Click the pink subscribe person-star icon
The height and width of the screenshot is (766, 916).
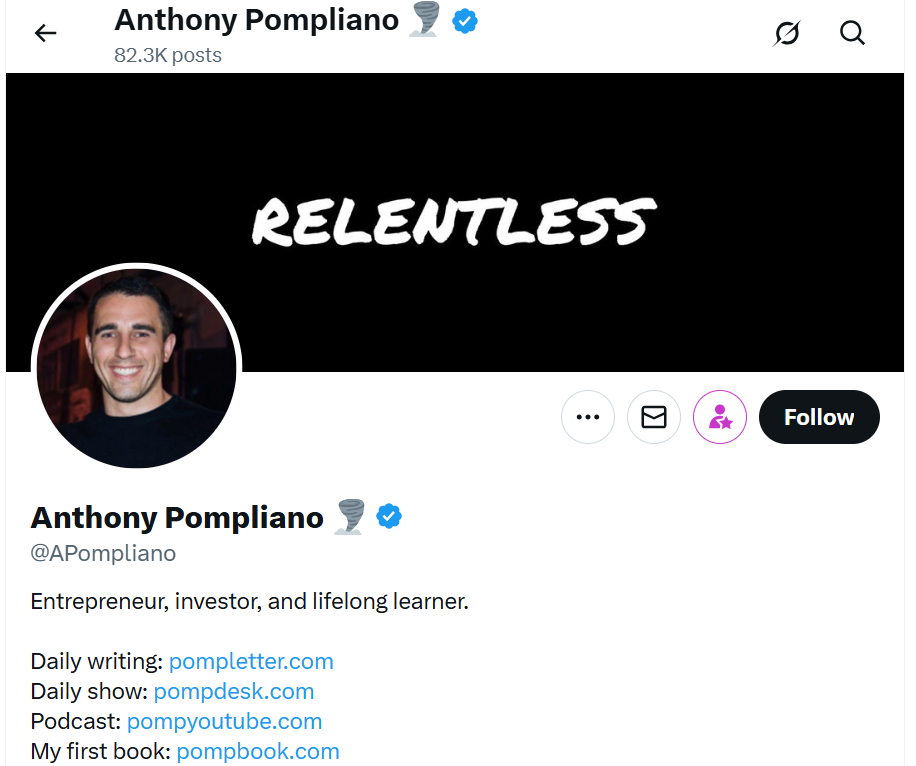(720, 417)
